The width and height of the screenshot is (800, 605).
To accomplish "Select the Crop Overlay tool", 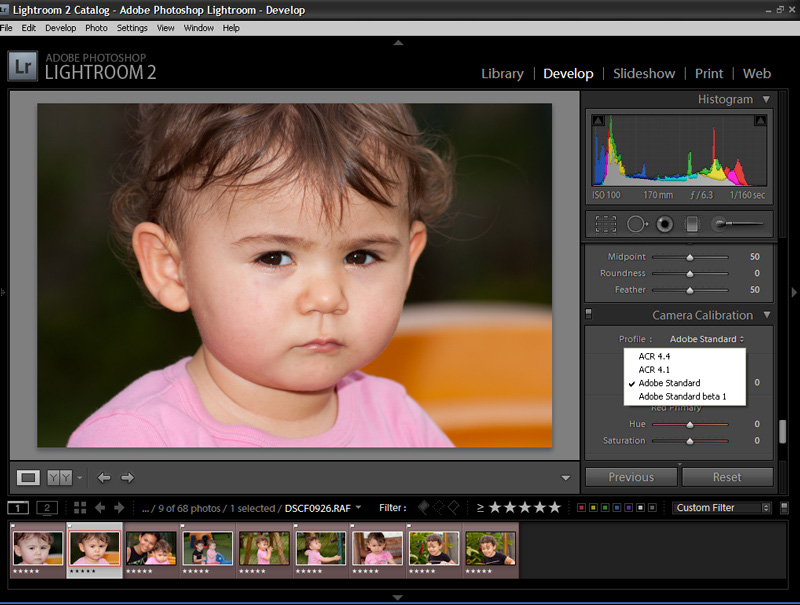I will [605, 224].
